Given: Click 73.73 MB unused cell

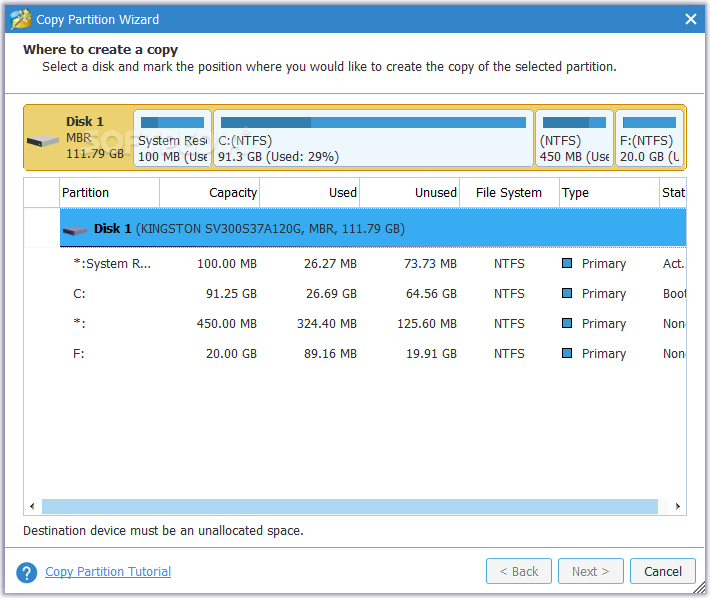Looking at the screenshot, I should click(x=430, y=263).
